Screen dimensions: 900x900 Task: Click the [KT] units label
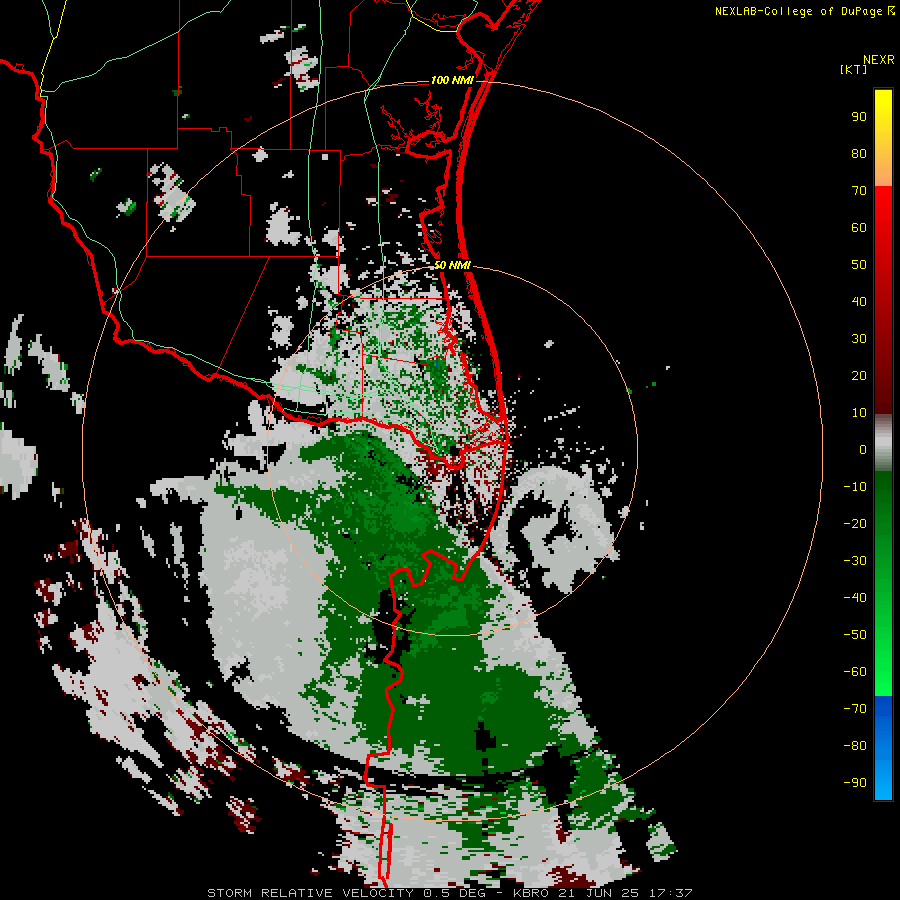[x=854, y=69]
